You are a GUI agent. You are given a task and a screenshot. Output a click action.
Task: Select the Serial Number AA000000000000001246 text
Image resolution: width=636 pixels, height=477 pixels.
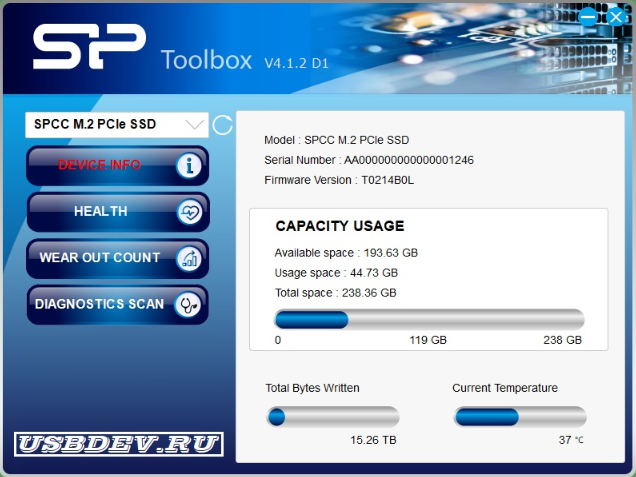point(369,160)
